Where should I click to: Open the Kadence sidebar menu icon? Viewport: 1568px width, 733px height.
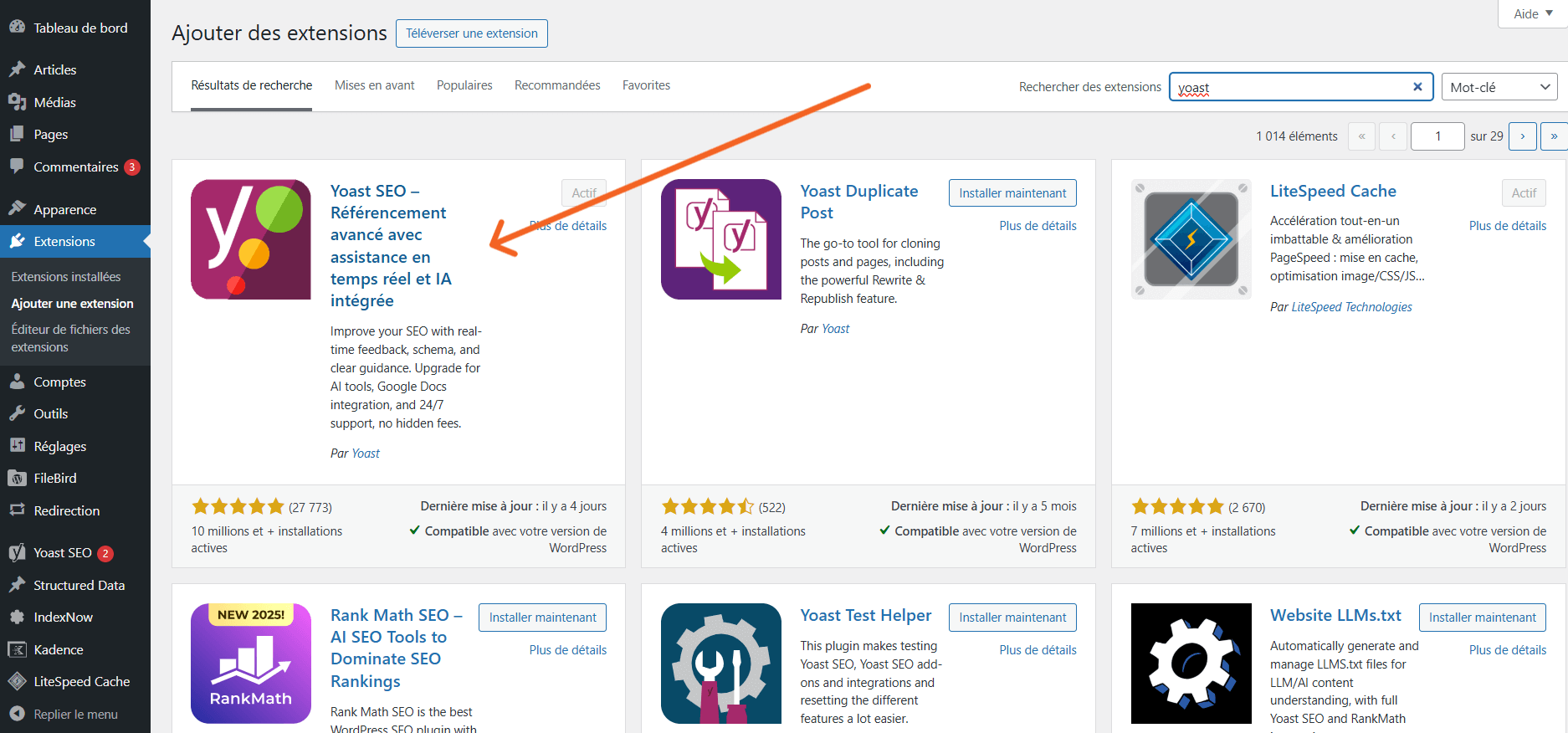point(17,649)
